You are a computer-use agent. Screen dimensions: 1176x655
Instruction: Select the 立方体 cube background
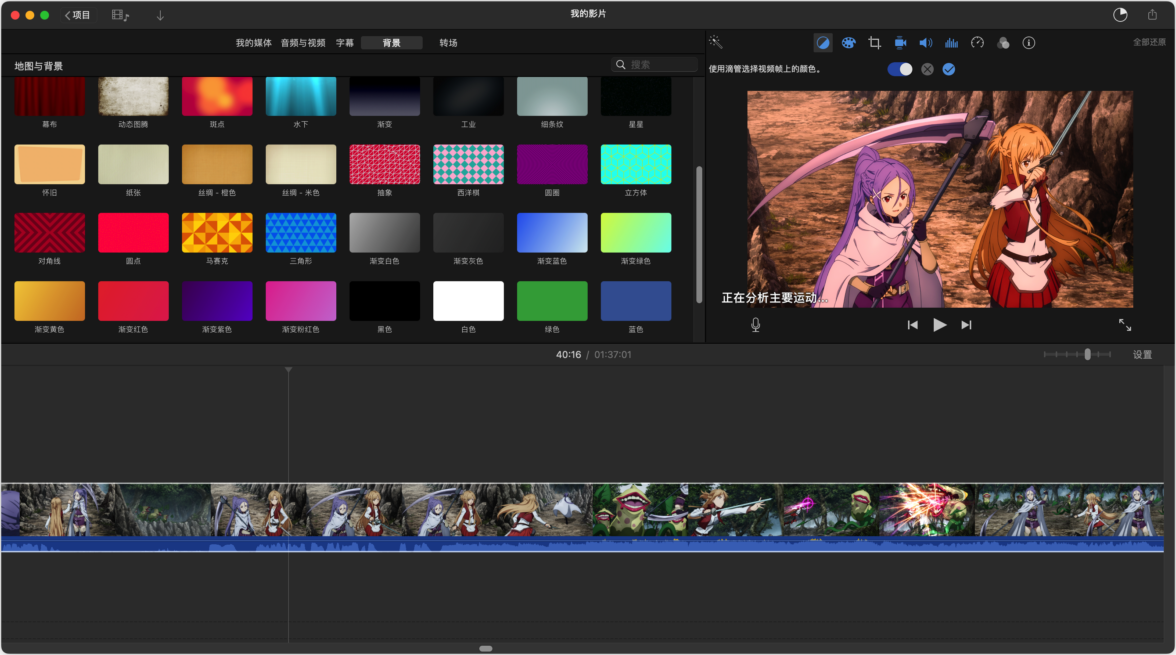[x=636, y=164]
